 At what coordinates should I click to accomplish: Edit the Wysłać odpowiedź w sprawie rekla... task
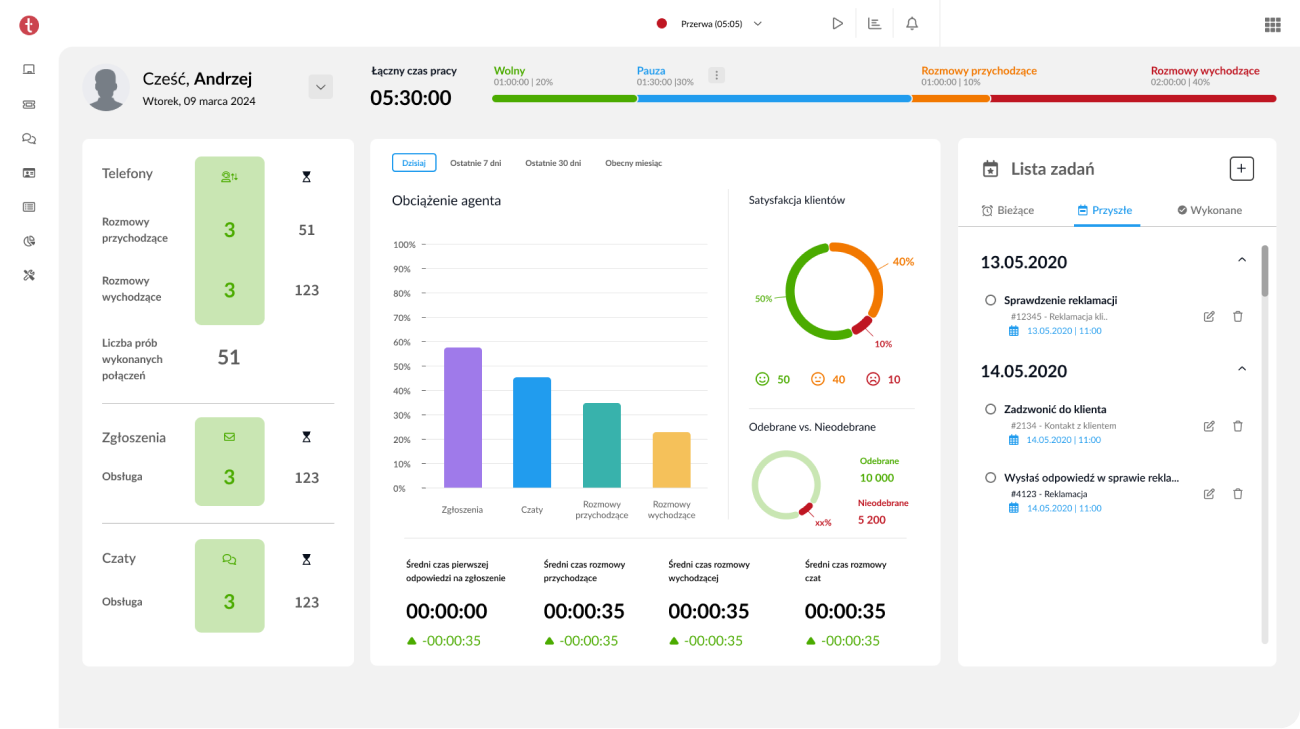(x=1209, y=493)
